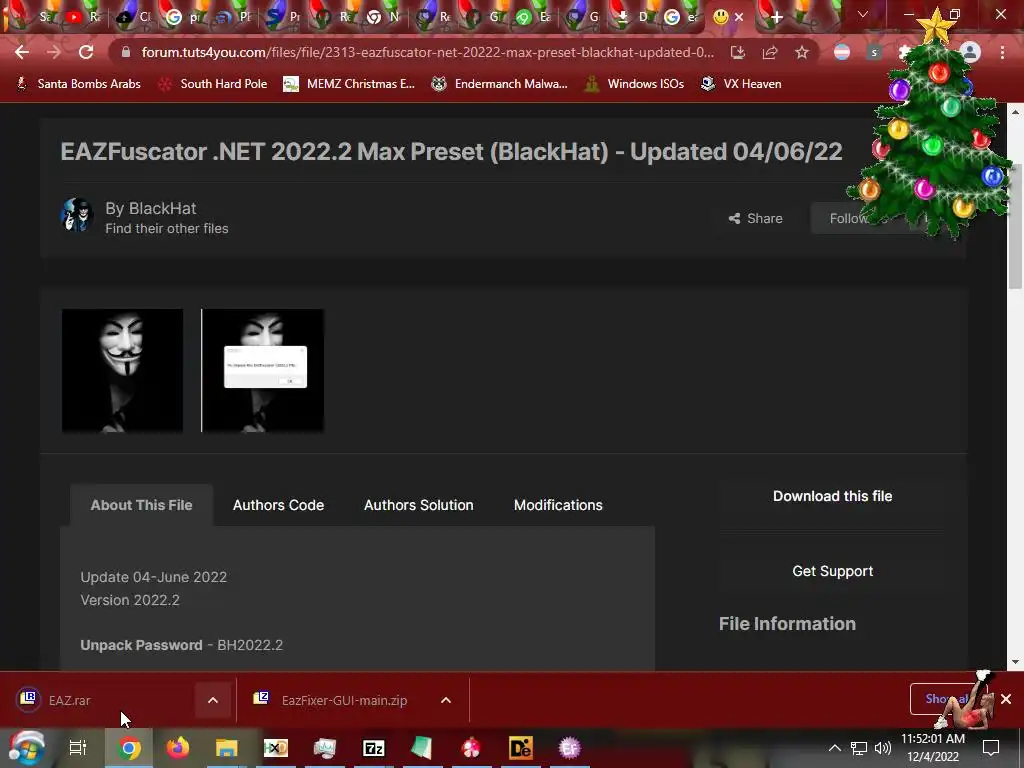Open the notification center icon

[x=991, y=748]
